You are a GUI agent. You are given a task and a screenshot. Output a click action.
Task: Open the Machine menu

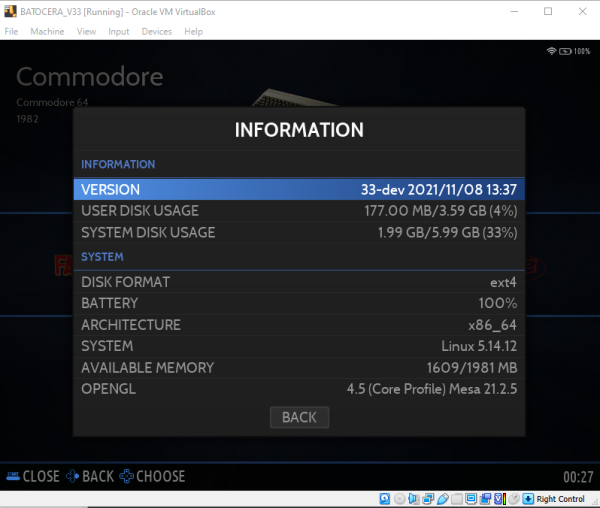[x=47, y=31]
